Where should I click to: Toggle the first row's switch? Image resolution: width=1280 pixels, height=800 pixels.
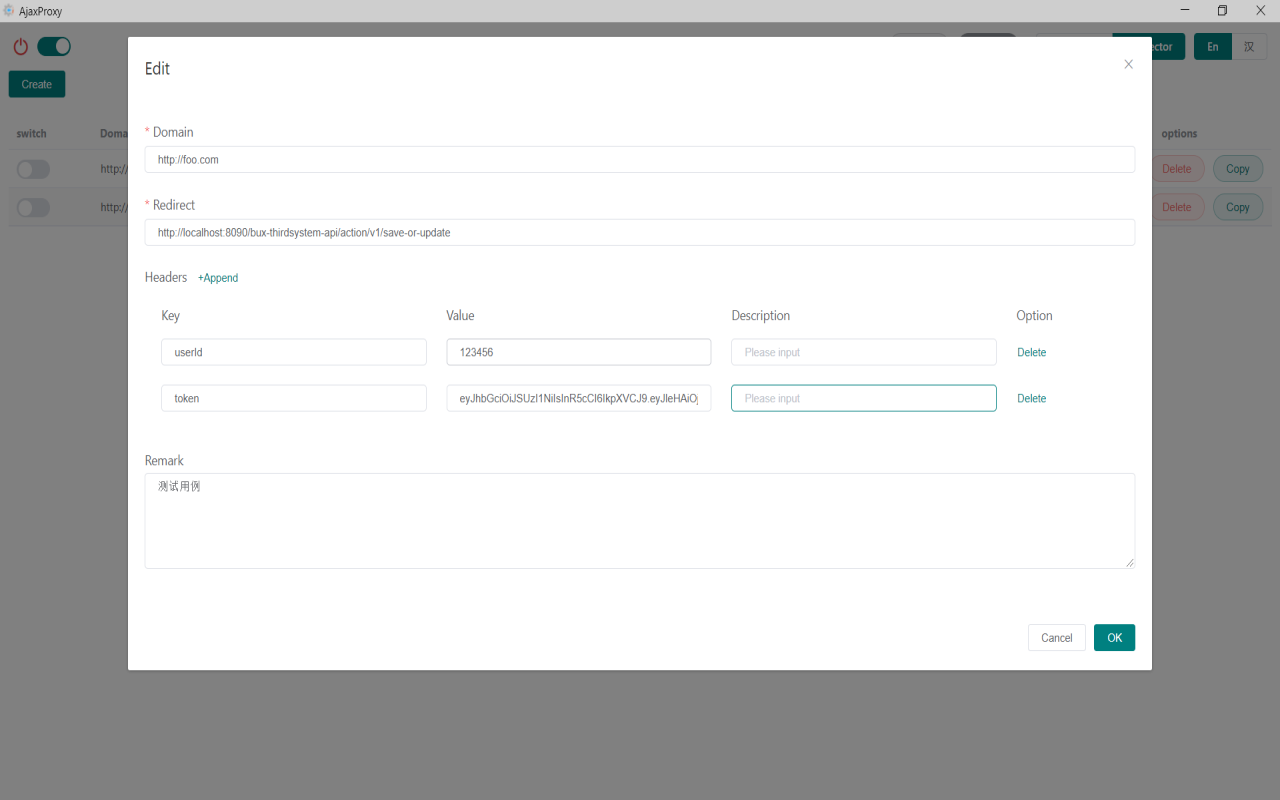coord(33,169)
